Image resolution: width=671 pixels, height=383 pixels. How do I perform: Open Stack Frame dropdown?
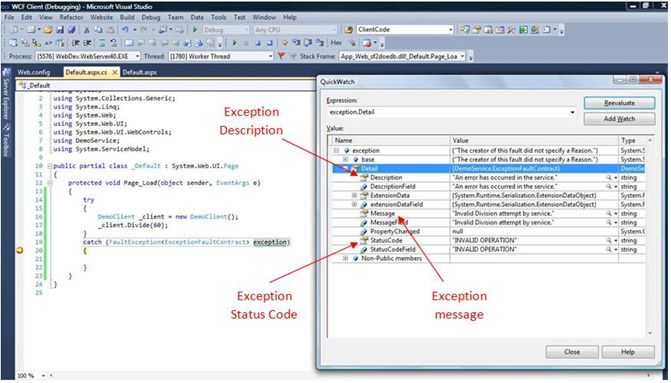pyautogui.click(x=462, y=56)
